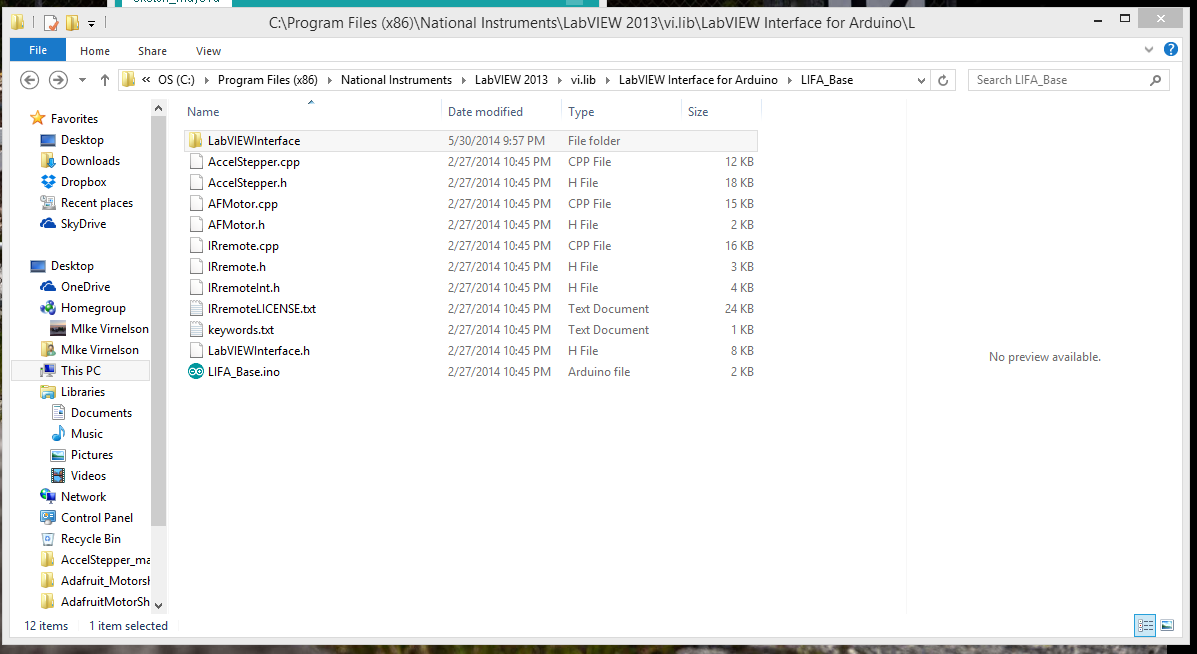Open Homegroup in navigation pane

(x=92, y=308)
